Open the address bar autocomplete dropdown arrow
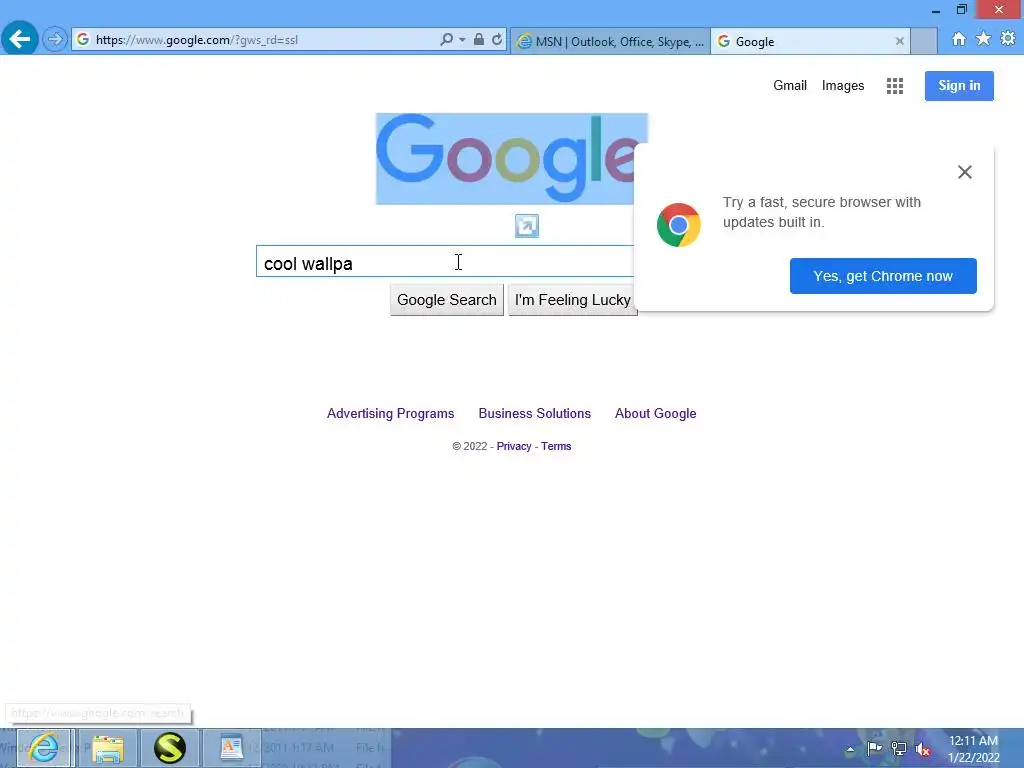The width and height of the screenshot is (1024, 768). (462, 40)
